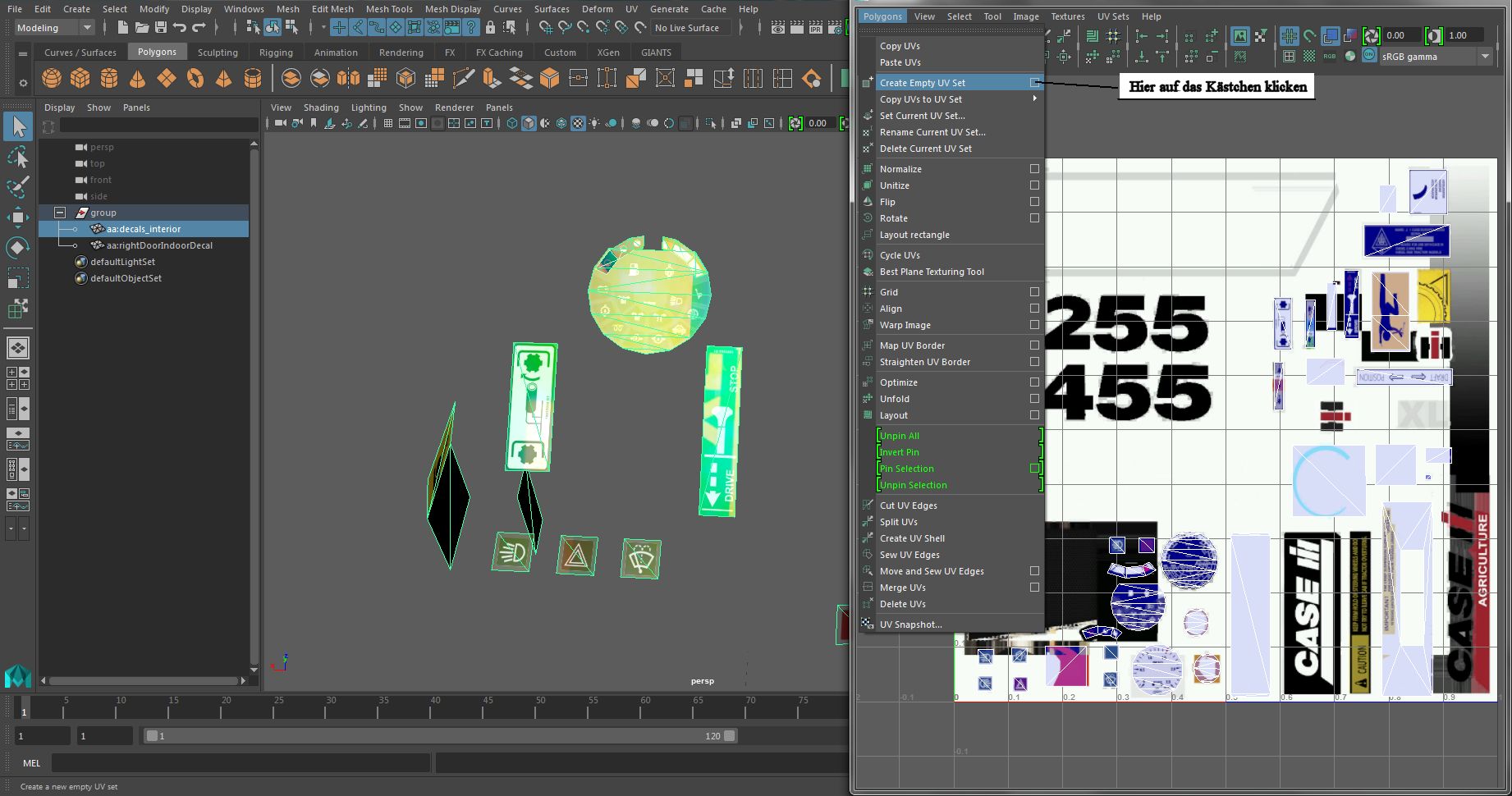
Task: Open Create Empty UV Set option box
Action: point(1034,83)
